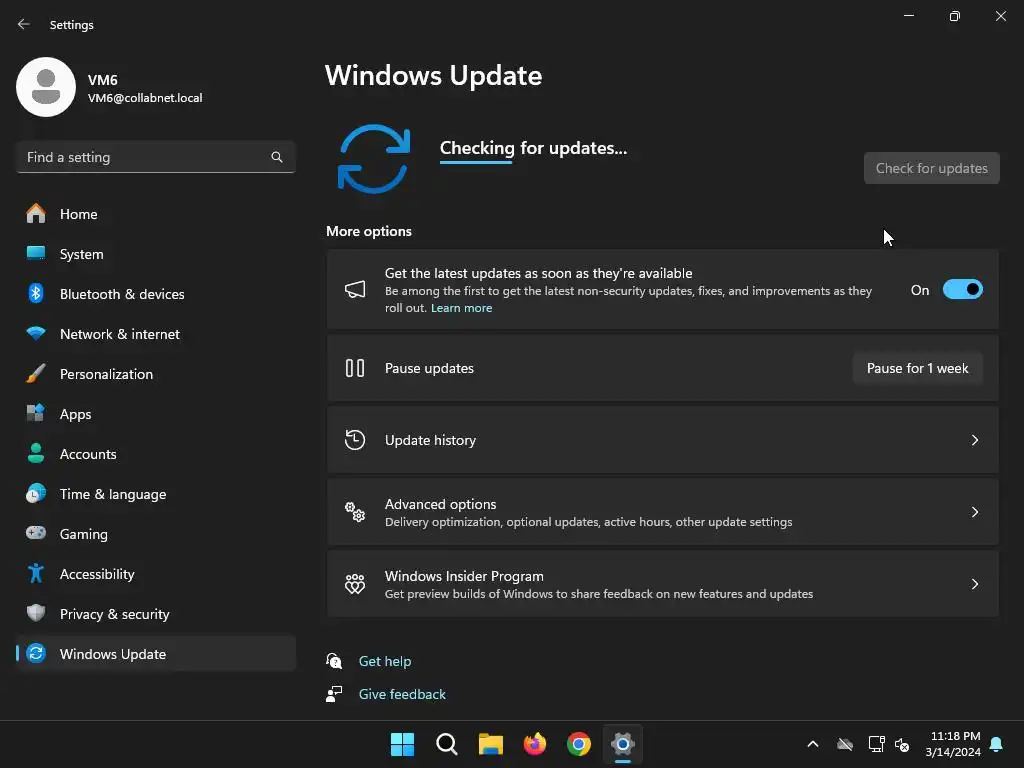Click the Give feedback link

tap(402, 694)
